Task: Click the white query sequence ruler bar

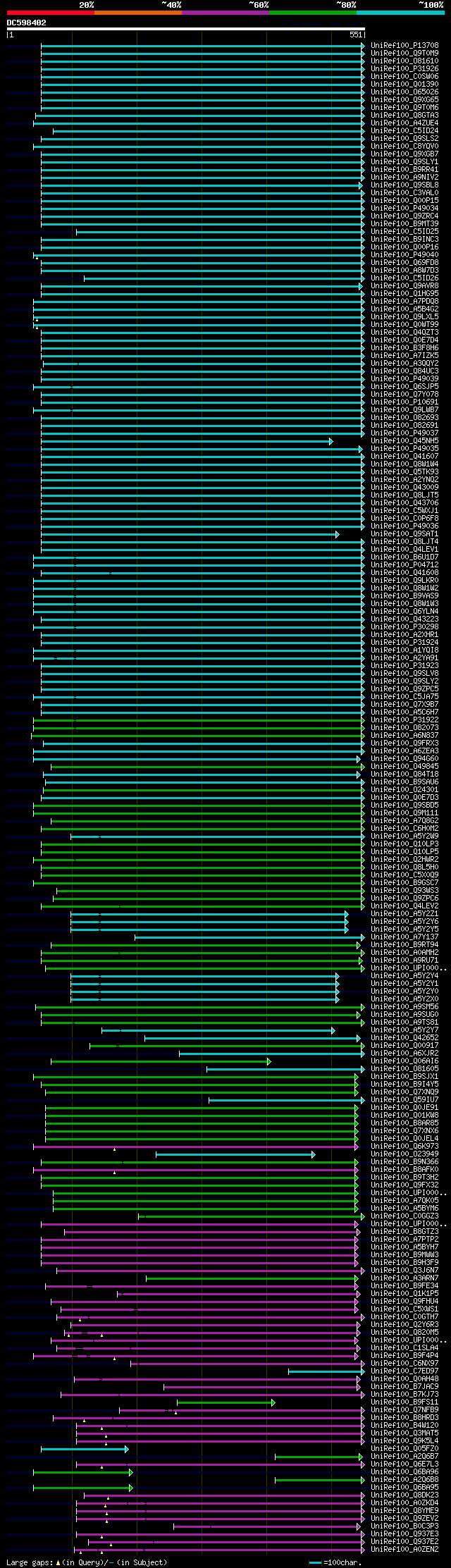Action: tap(186, 29)
